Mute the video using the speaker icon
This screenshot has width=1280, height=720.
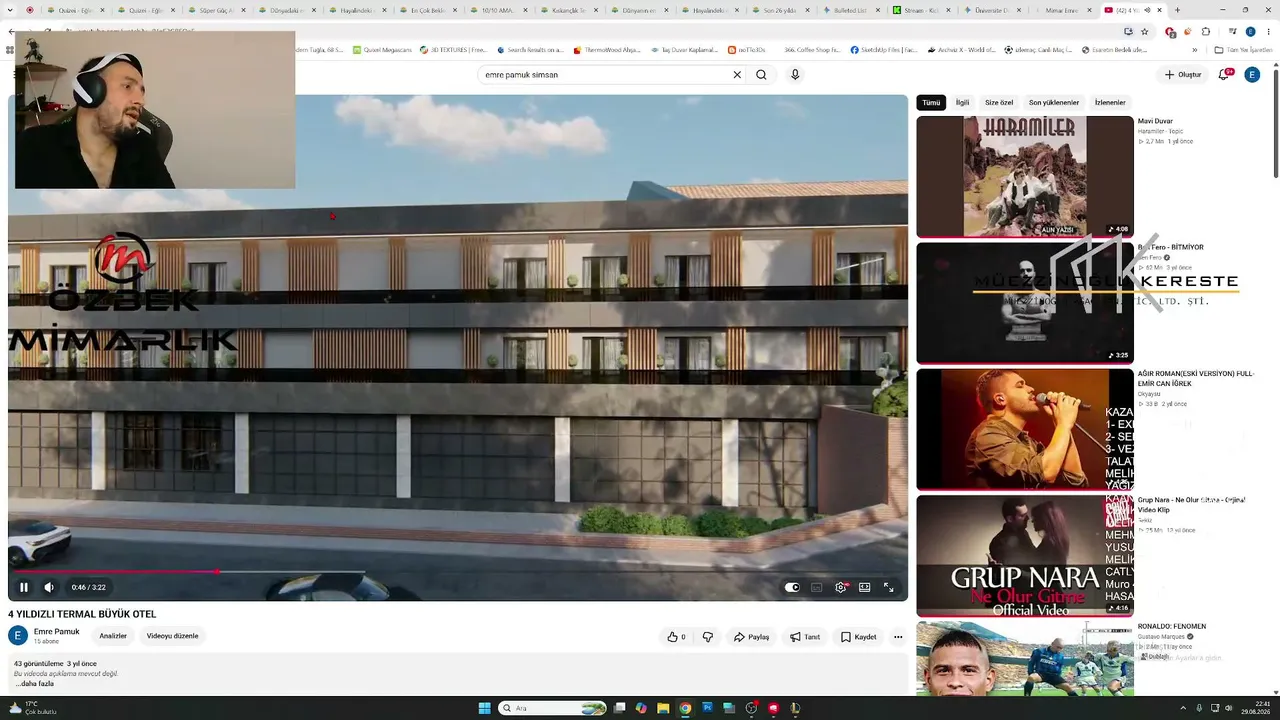pyautogui.click(x=49, y=587)
